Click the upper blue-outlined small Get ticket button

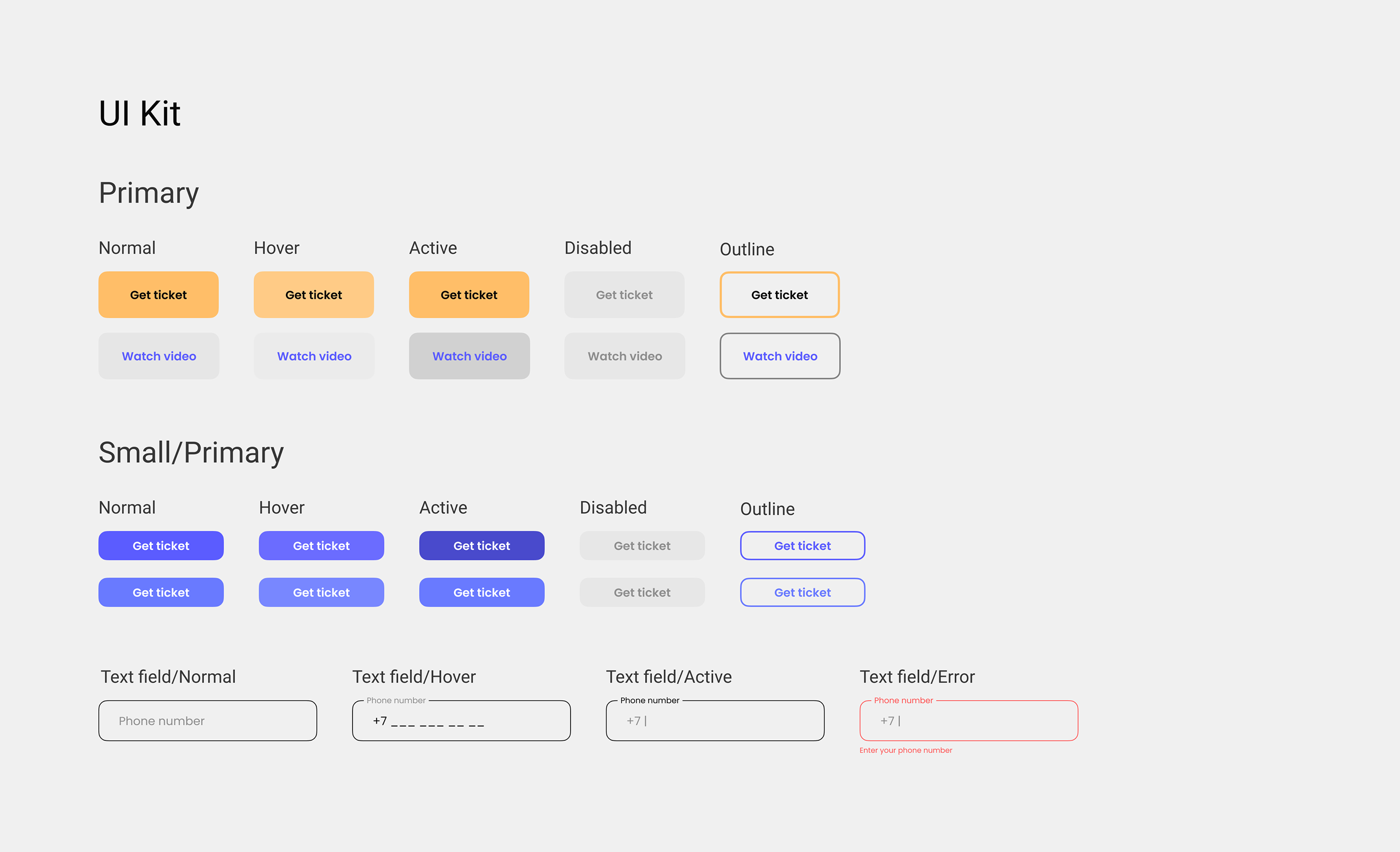point(802,546)
